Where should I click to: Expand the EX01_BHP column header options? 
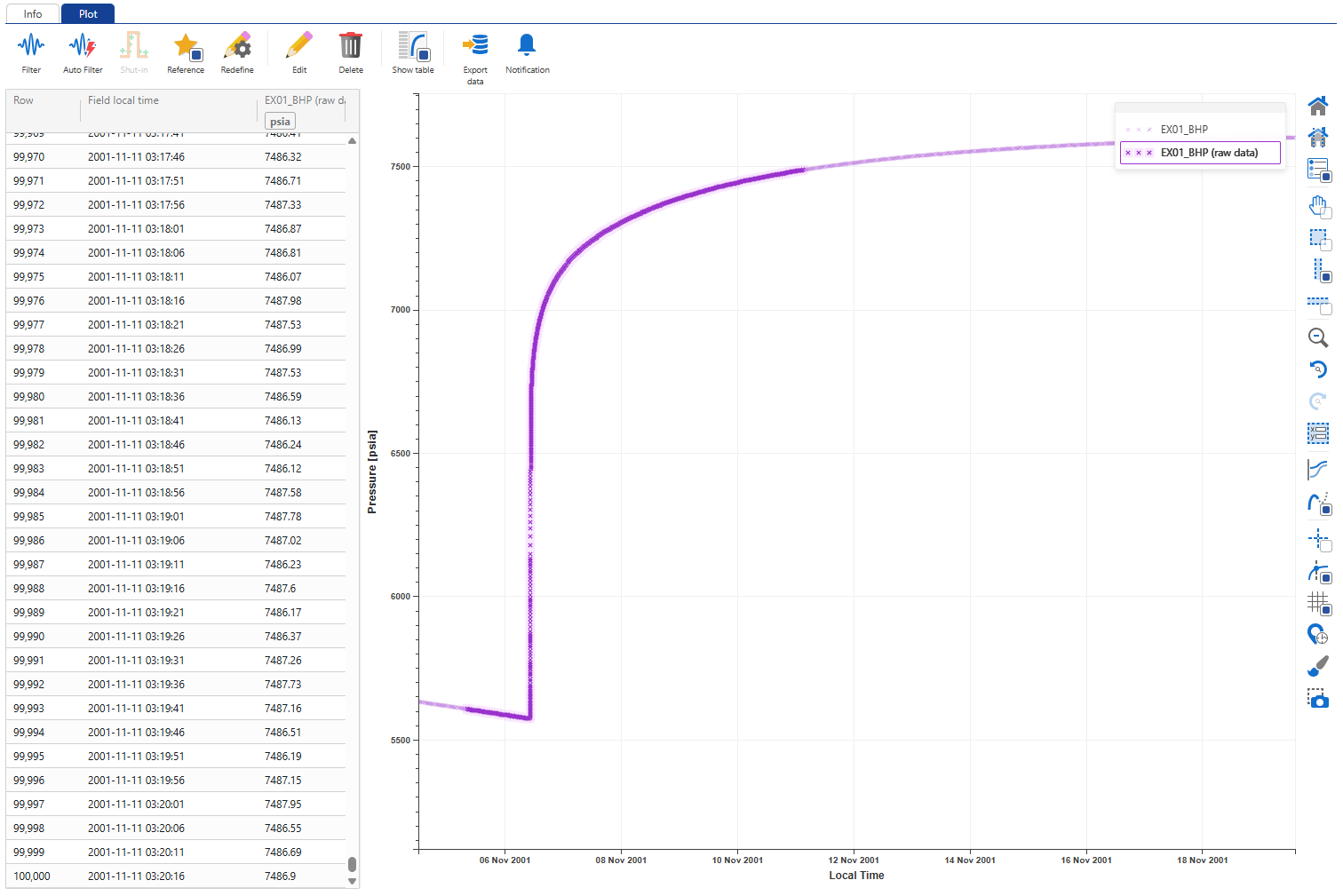[305, 99]
